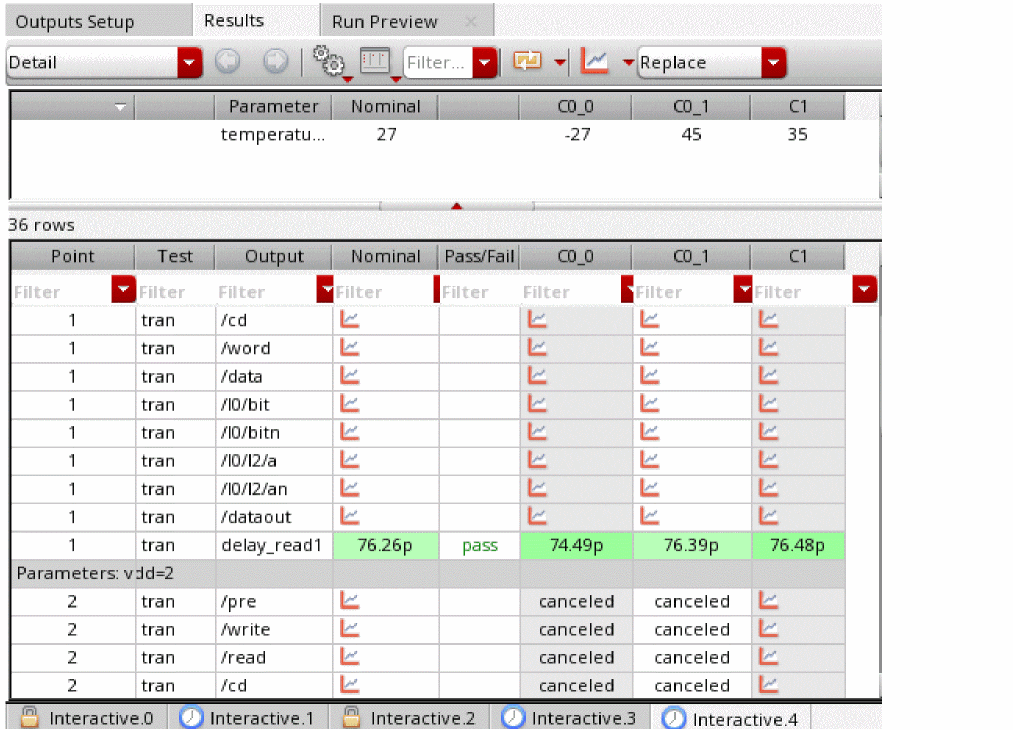Click the column configuration icon

click(x=373, y=61)
